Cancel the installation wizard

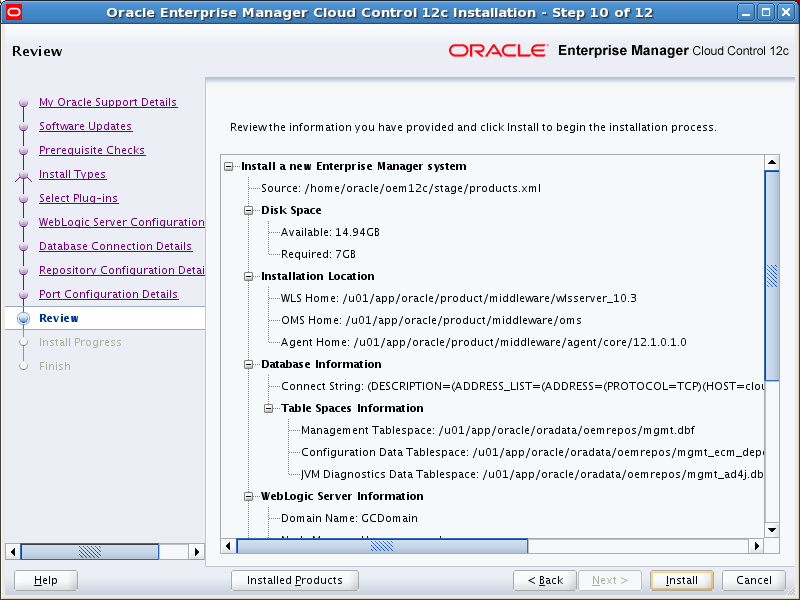click(754, 580)
